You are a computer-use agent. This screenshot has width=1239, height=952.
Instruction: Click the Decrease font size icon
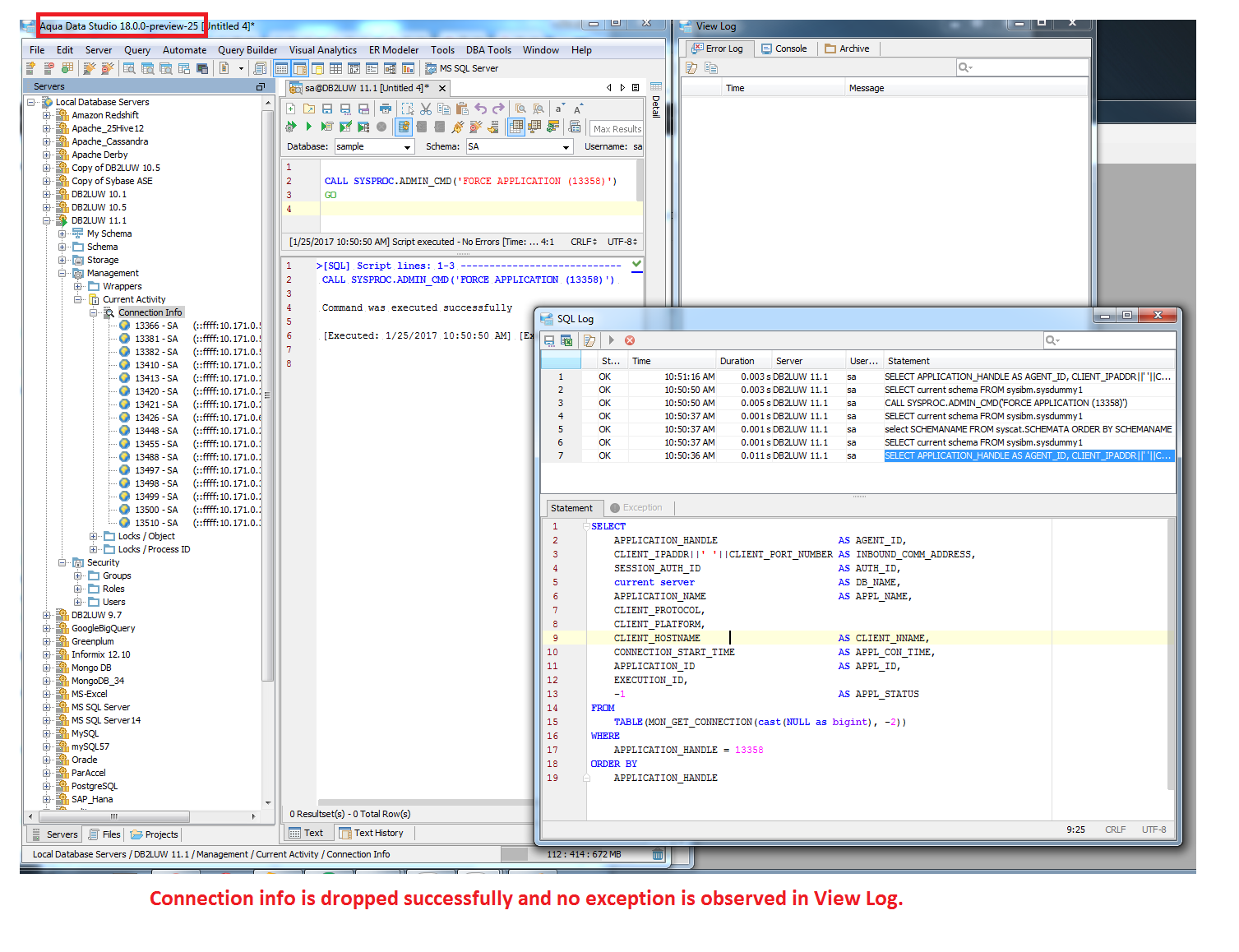point(560,109)
